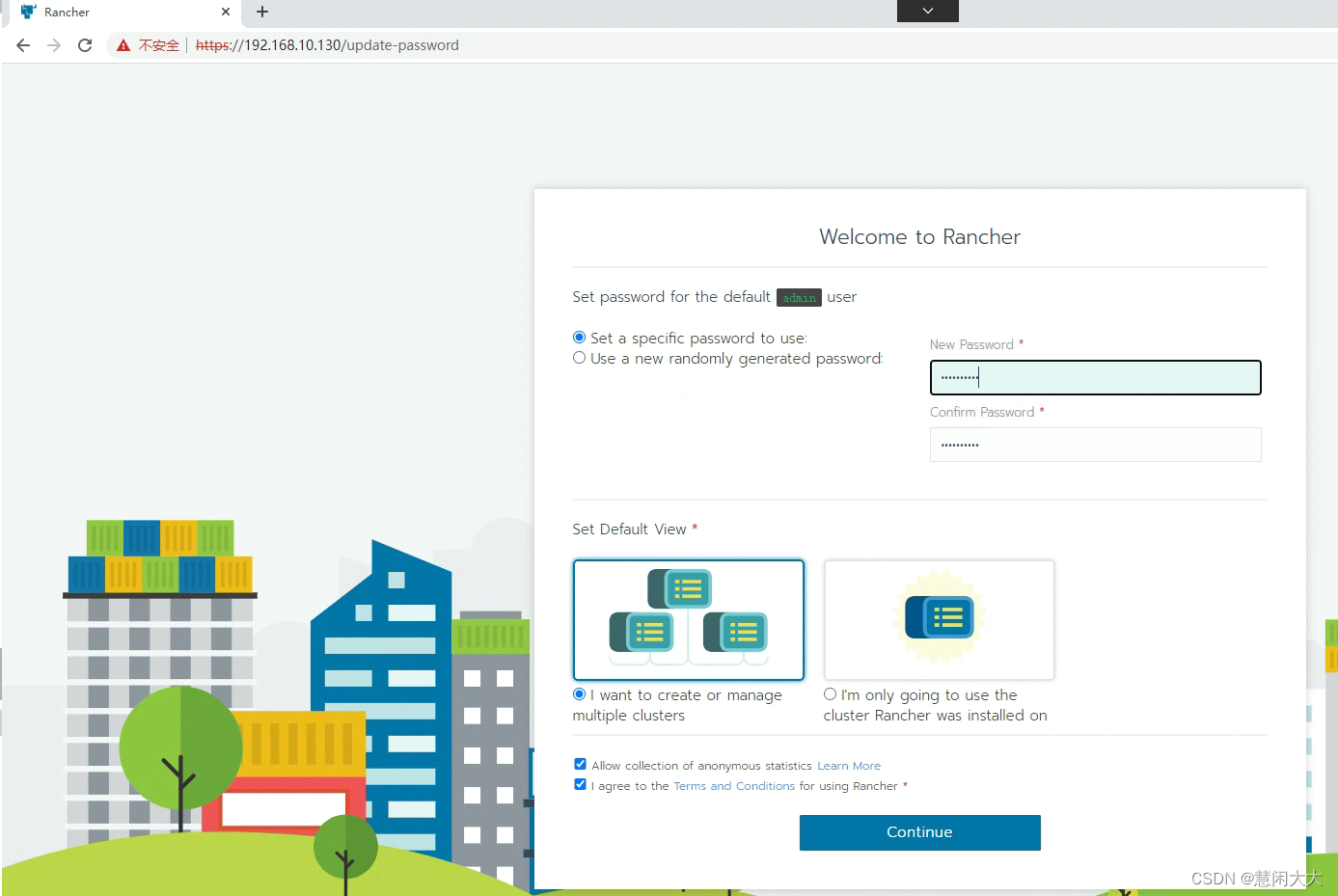Image resolution: width=1338 pixels, height=896 pixels.
Task: Click the green 'admin' user badge
Action: point(799,298)
